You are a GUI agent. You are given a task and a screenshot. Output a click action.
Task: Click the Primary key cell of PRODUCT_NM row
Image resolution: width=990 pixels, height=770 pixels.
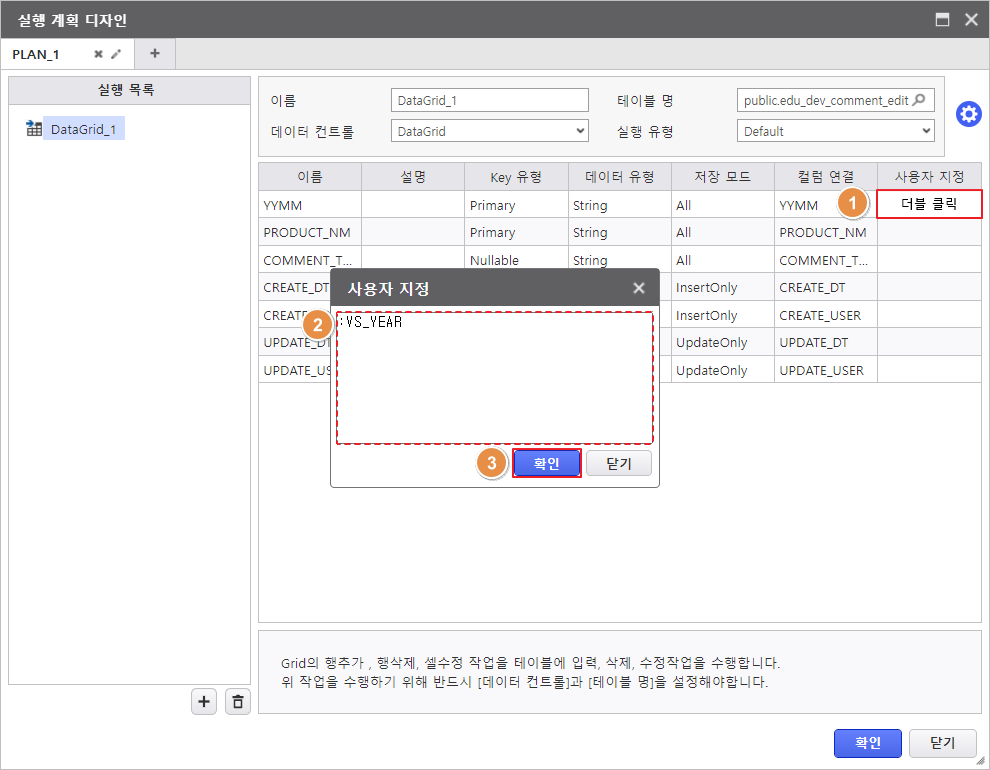coord(516,232)
